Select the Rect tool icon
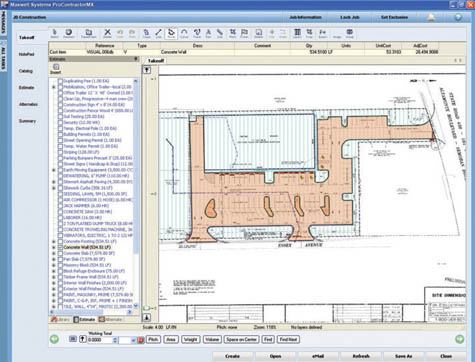Image resolution: width=475 pixels, height=362 pixels. (232, 33)
